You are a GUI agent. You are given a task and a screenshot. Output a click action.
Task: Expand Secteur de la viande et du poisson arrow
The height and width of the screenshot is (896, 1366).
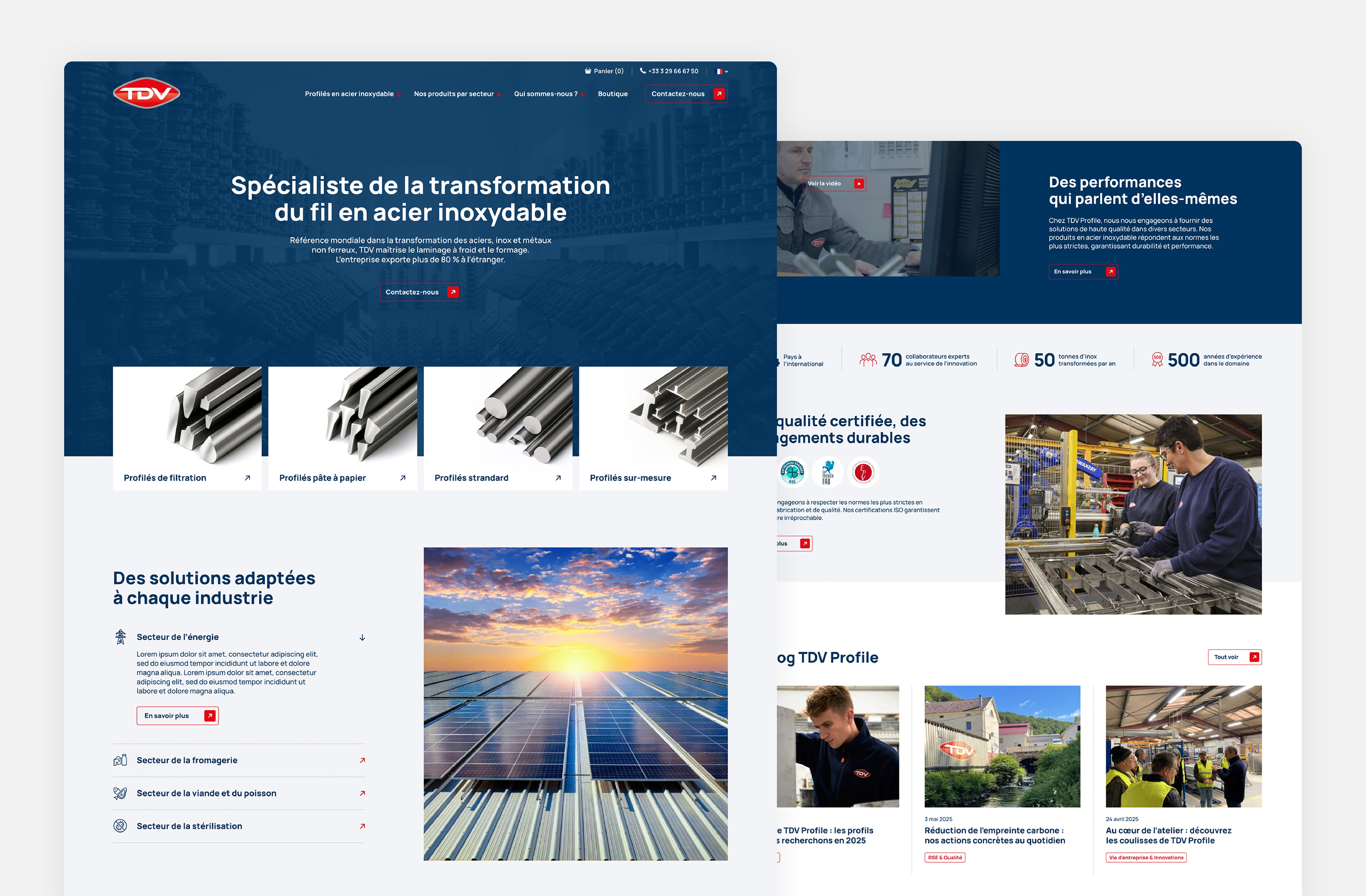(x=362, y=793)
